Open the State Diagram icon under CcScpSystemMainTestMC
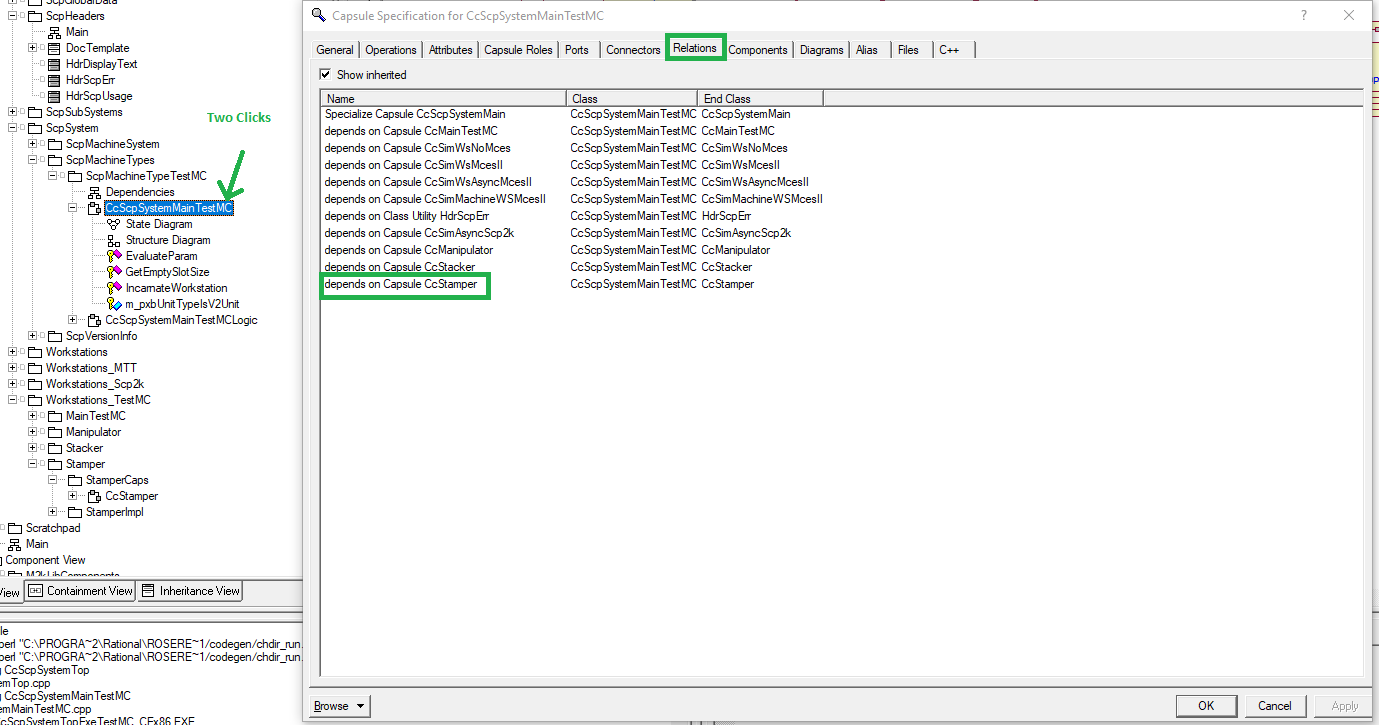 tap(111, 223)
